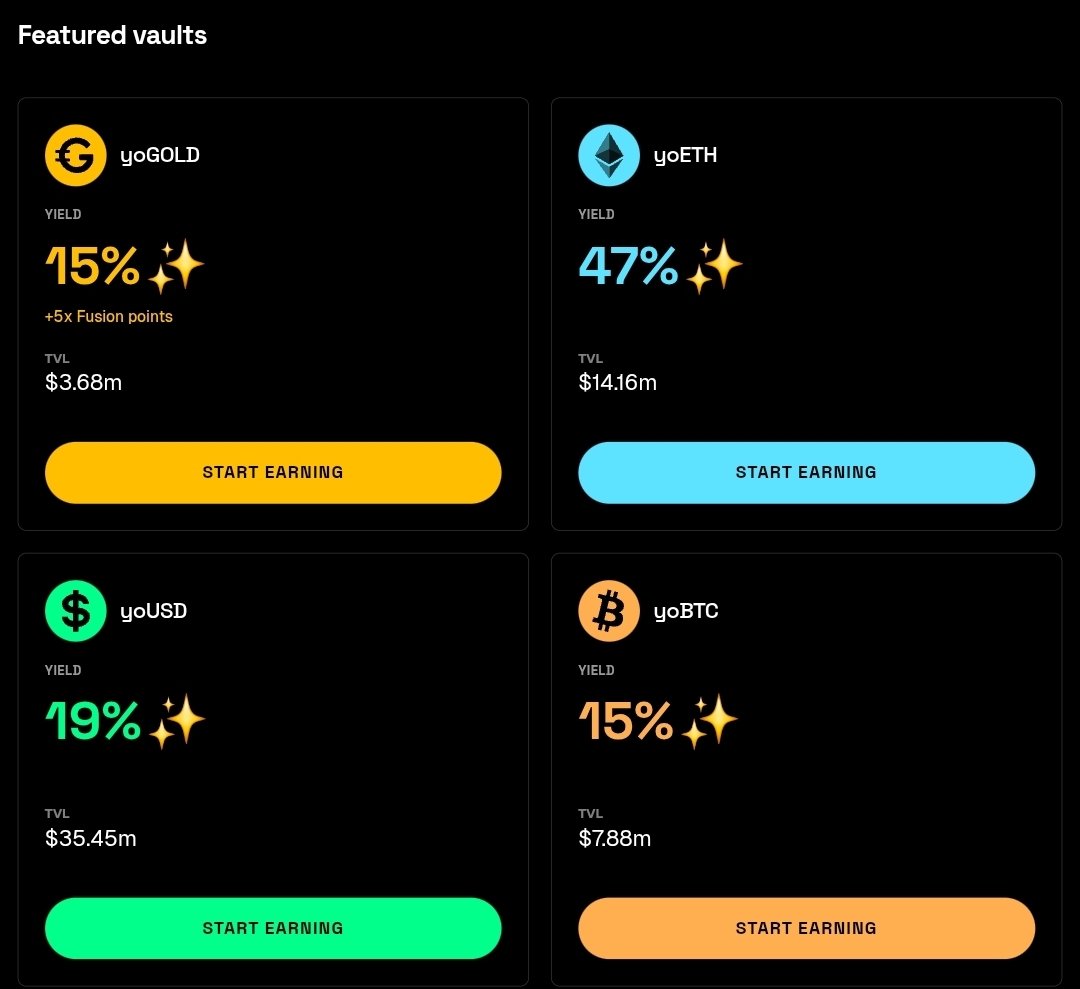Click the yoBTC orange Bitcoin icon
This screenshot has height=989, width=1080.
tap(609, 611)
